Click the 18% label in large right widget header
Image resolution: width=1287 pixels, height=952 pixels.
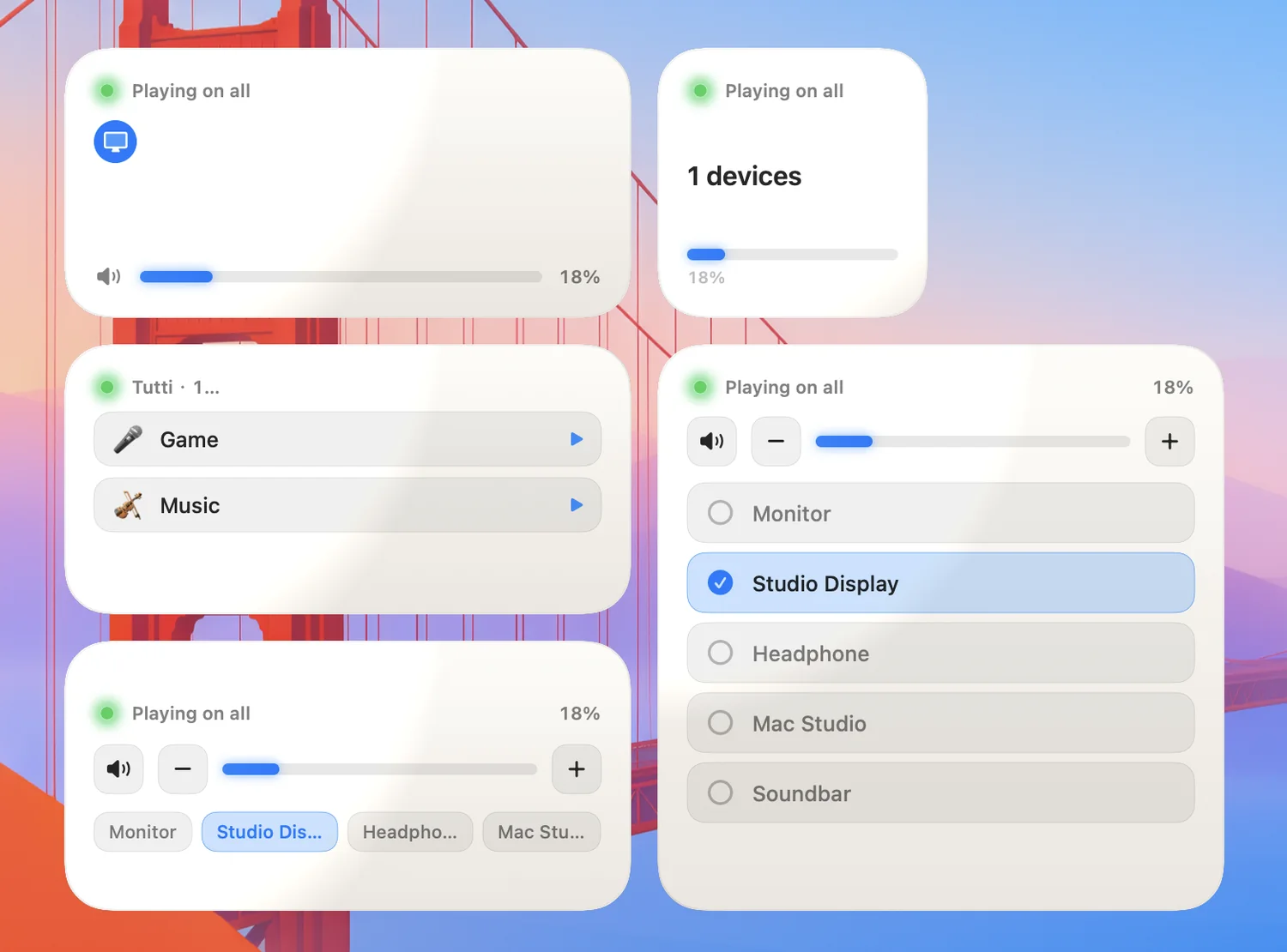[1173, 387]
